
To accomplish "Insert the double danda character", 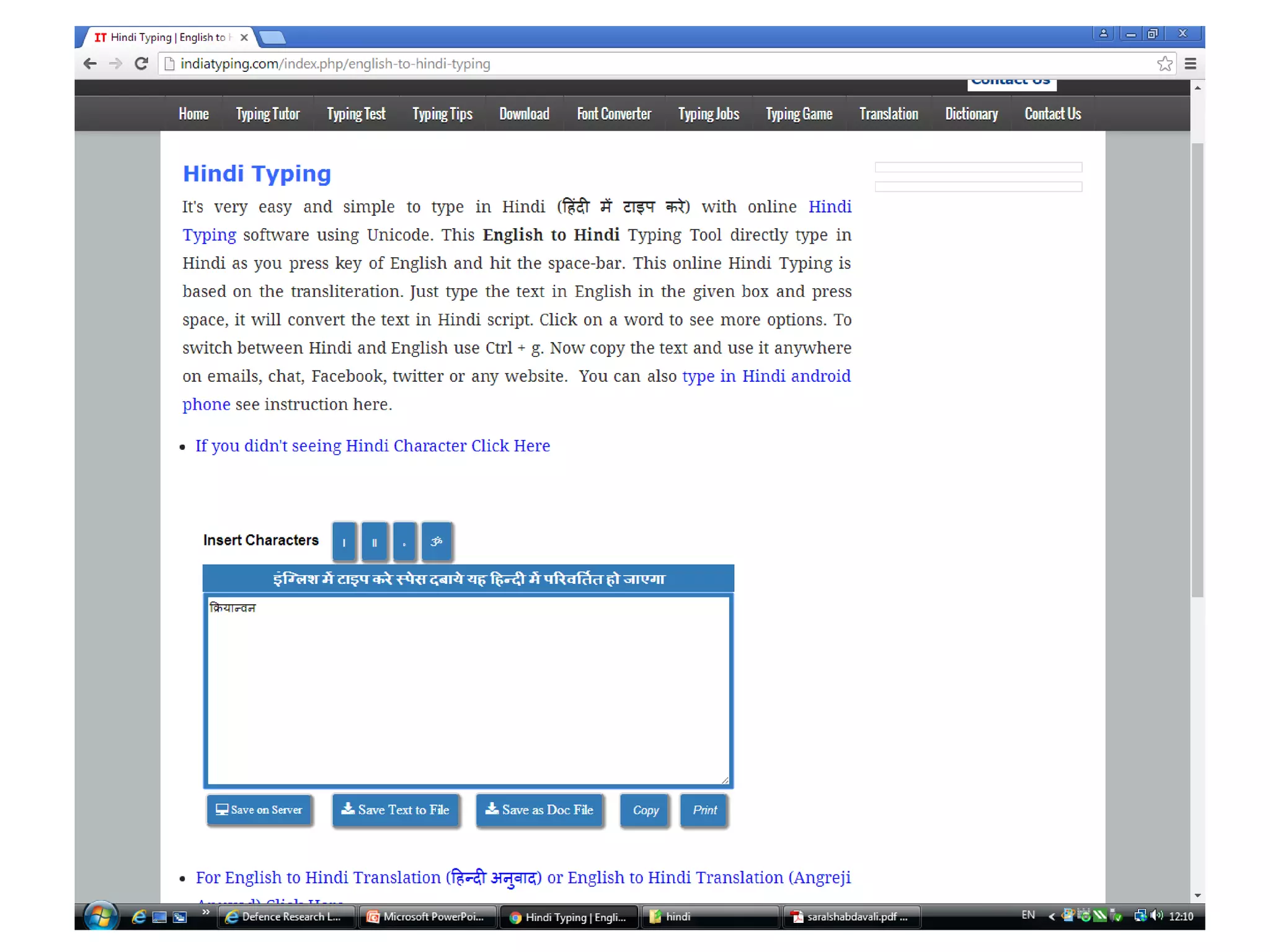I will point(375,541).
